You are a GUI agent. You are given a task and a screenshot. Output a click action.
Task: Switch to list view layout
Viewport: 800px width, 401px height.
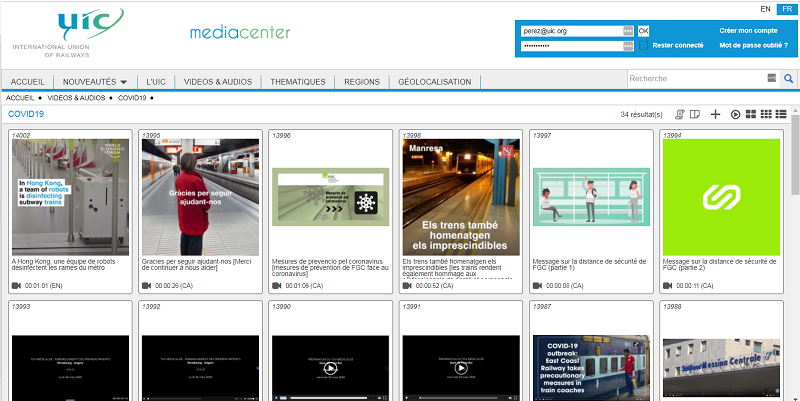pyautogui.click(x=781, y=114)
